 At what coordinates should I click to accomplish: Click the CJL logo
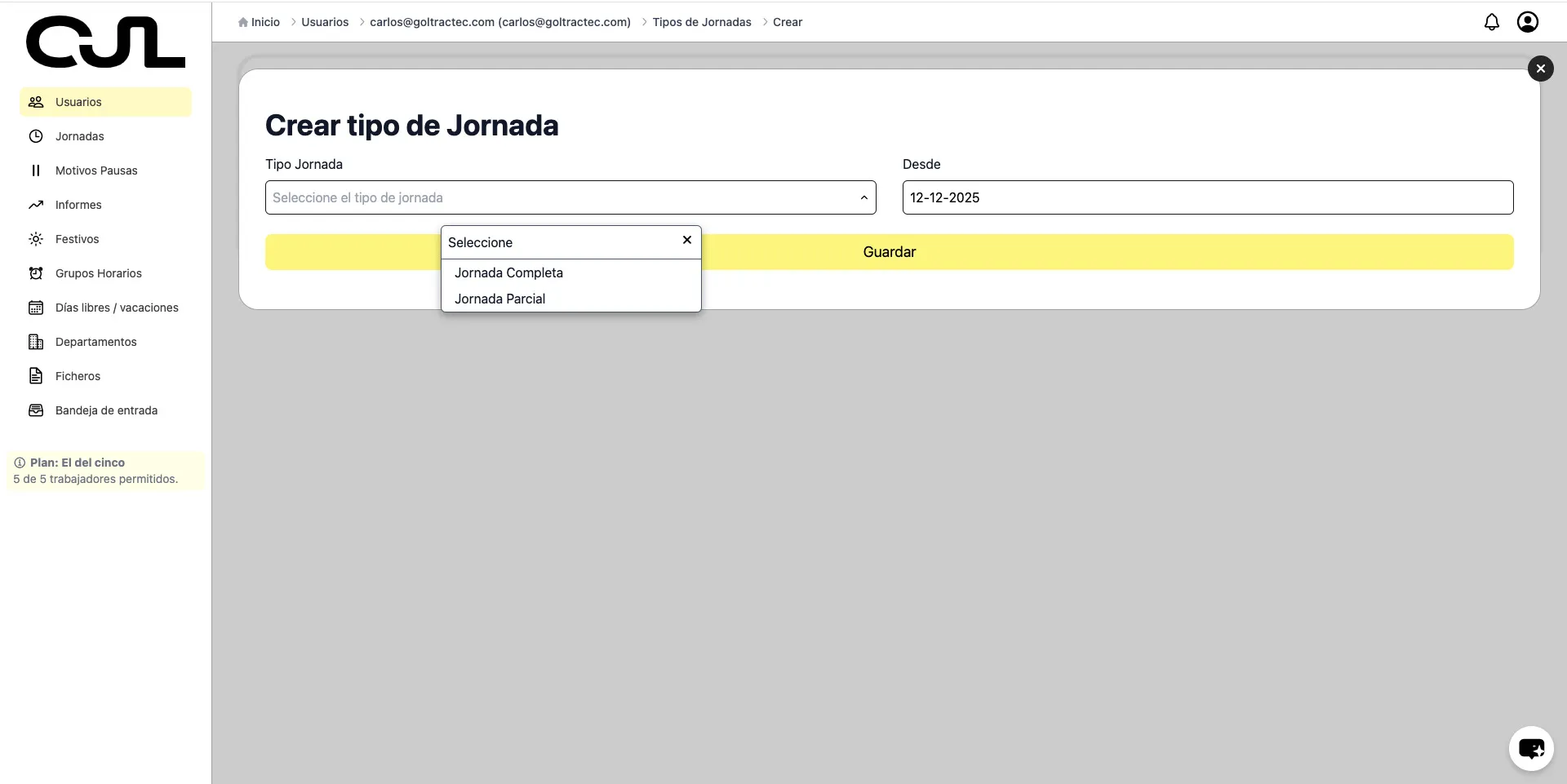[104, 42]
